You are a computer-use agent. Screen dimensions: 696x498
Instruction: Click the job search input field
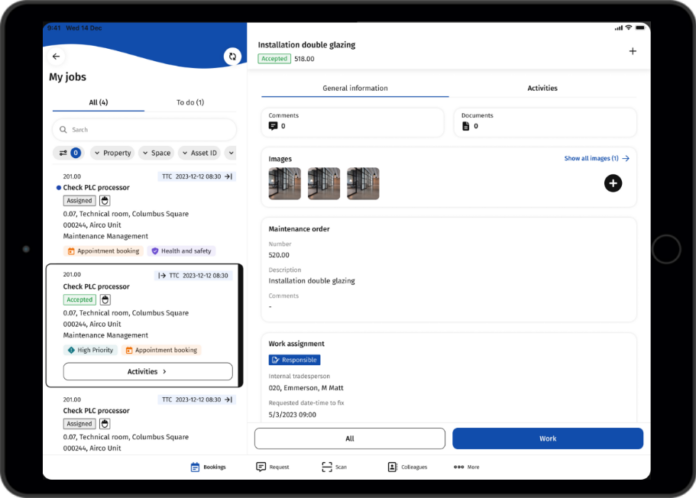144,129
